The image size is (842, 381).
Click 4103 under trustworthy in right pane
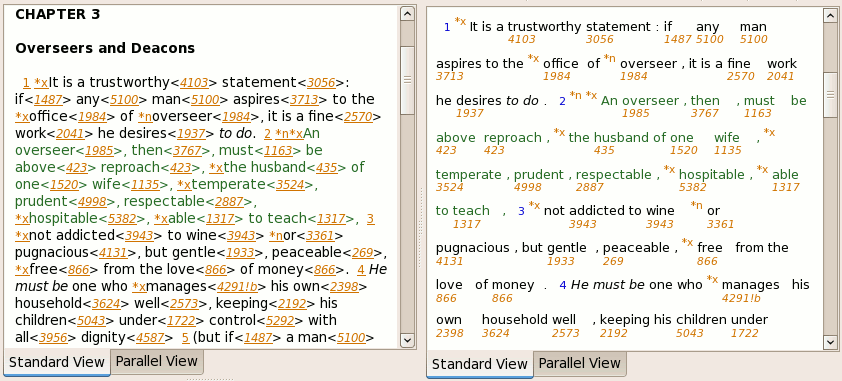tap(521, 39)
